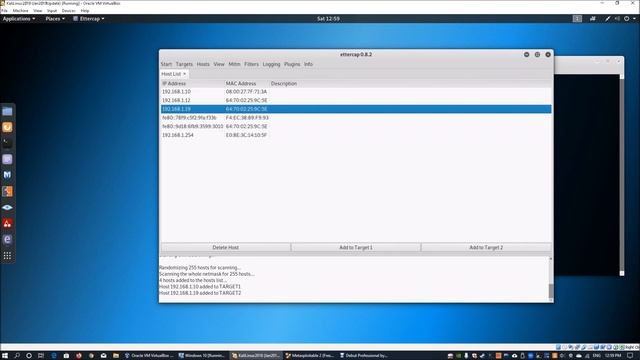
Task: Open VirtualBox Help menu
Action: pyautogui.click(x=84, y=11)
